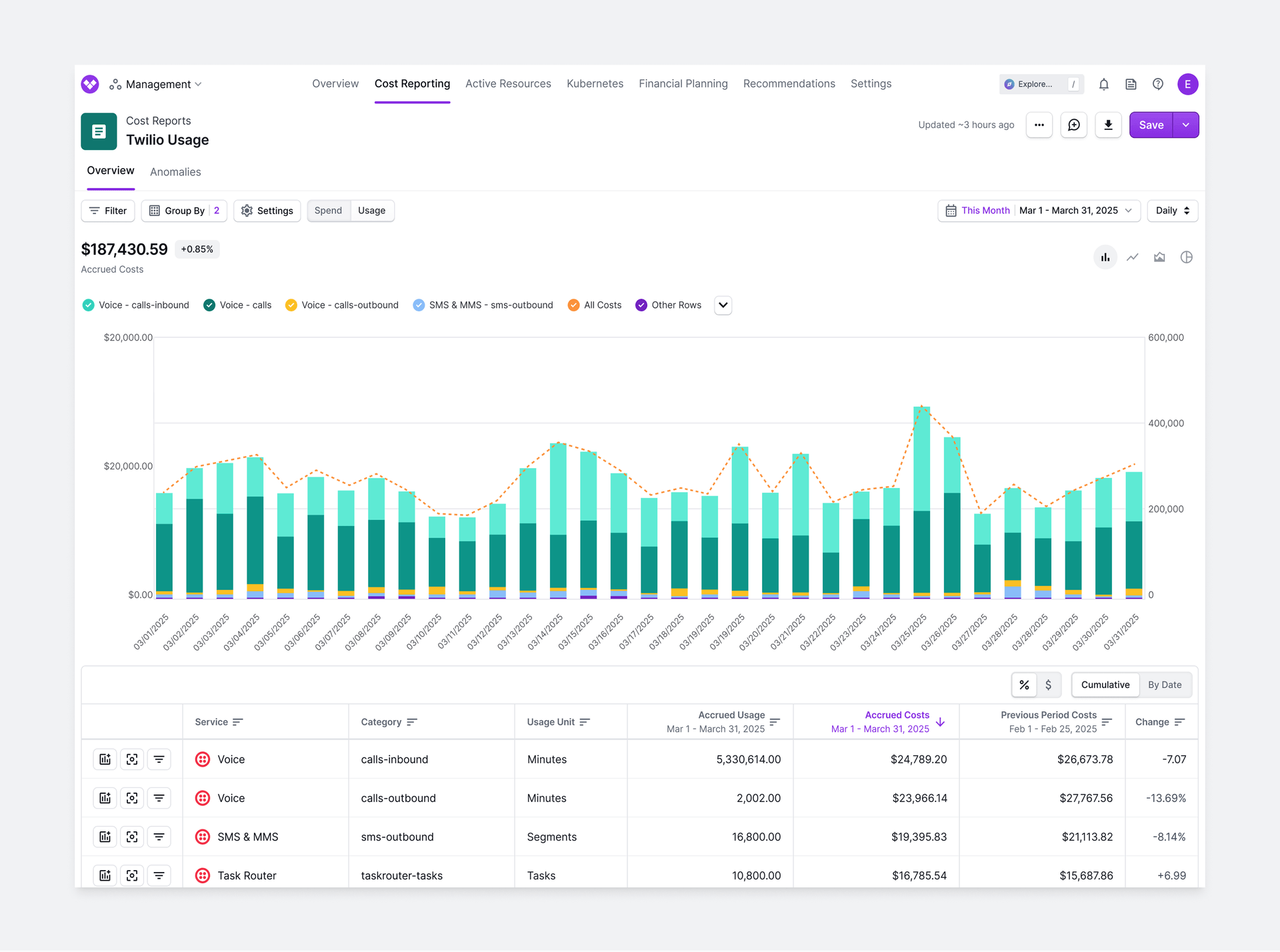This screenshot has height=952, width=1280.
Task: Open the Group By button
Action: [184, 211]
